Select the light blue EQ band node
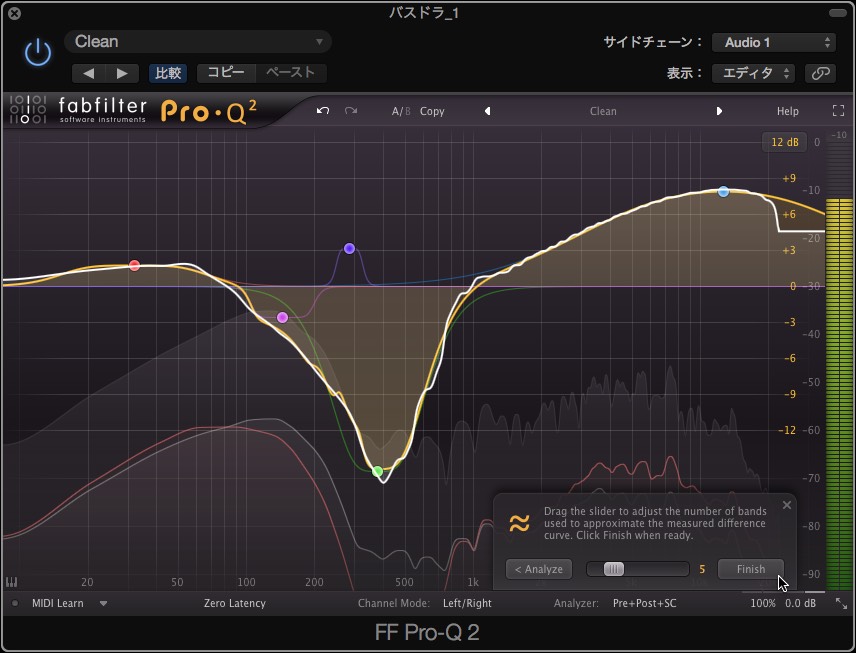Viewport: 856px width, 653px height. pyautogui.click(x=723, y=192)
